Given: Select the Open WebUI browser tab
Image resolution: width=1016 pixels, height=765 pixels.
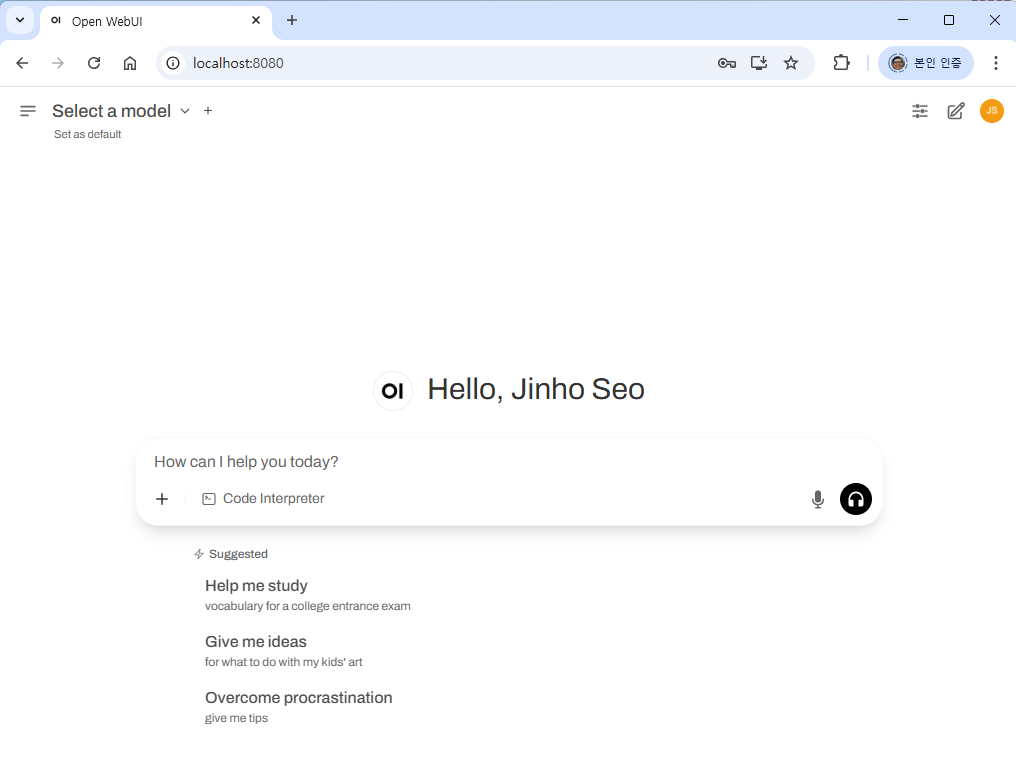Looking at the screenshot, I should (156, 21).
